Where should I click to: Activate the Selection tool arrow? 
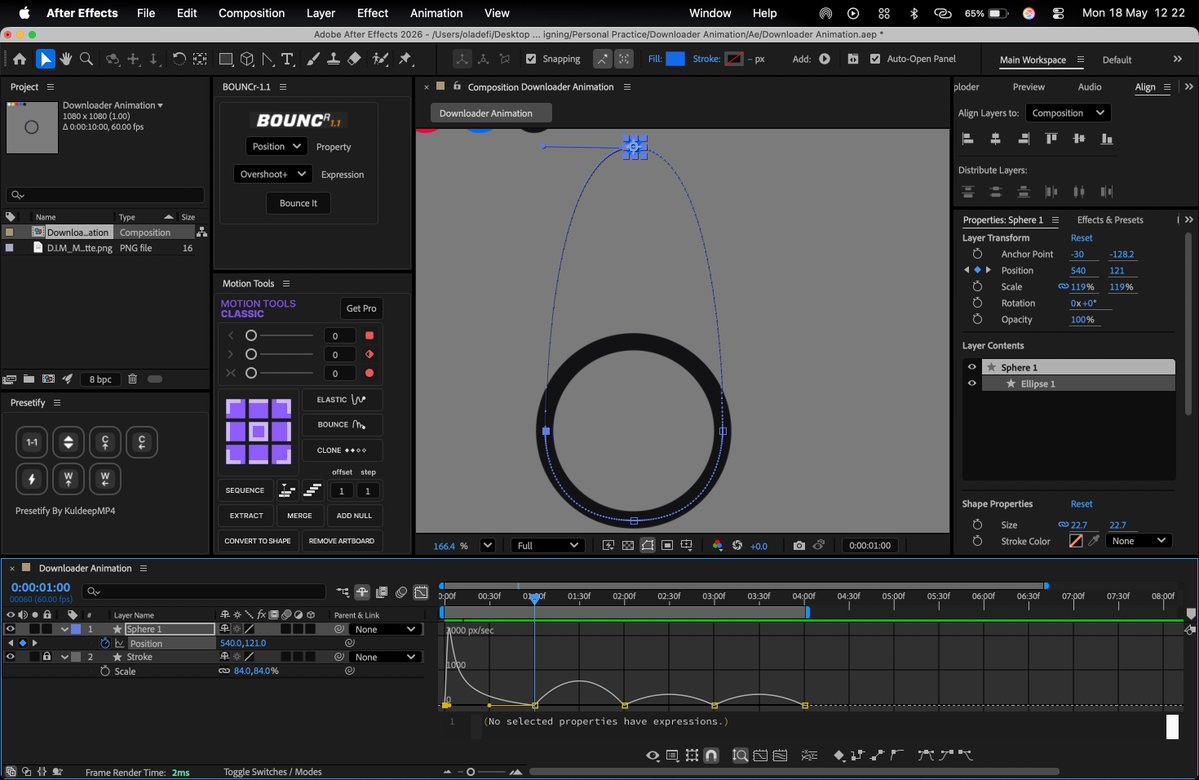tap(45, 59)
